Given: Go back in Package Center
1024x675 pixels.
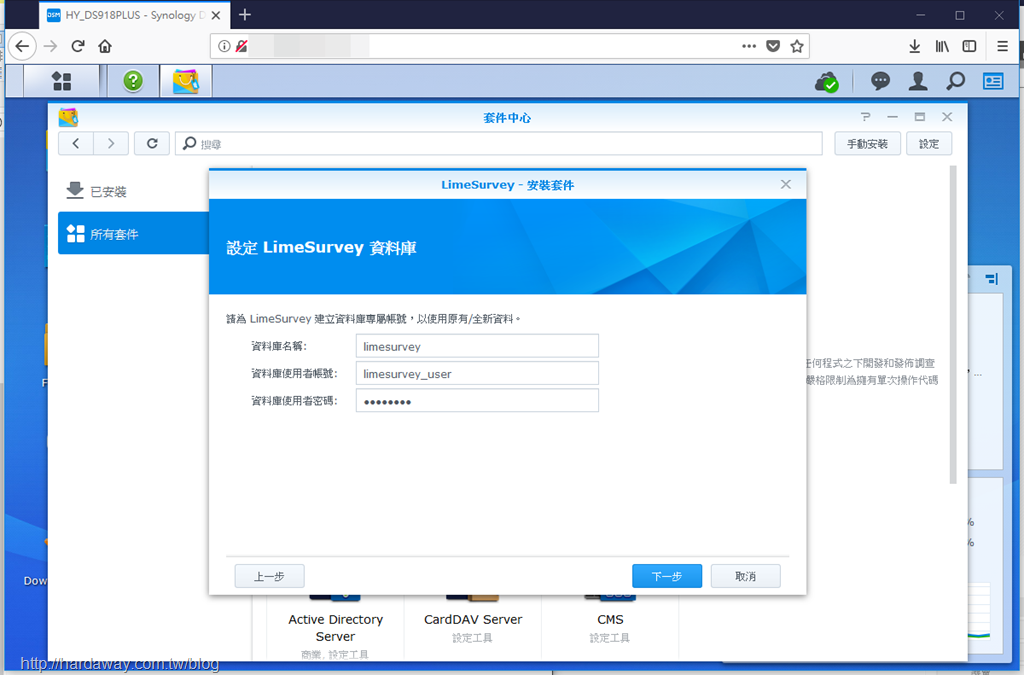Looking at the screenshot, I should click(76, 143).
